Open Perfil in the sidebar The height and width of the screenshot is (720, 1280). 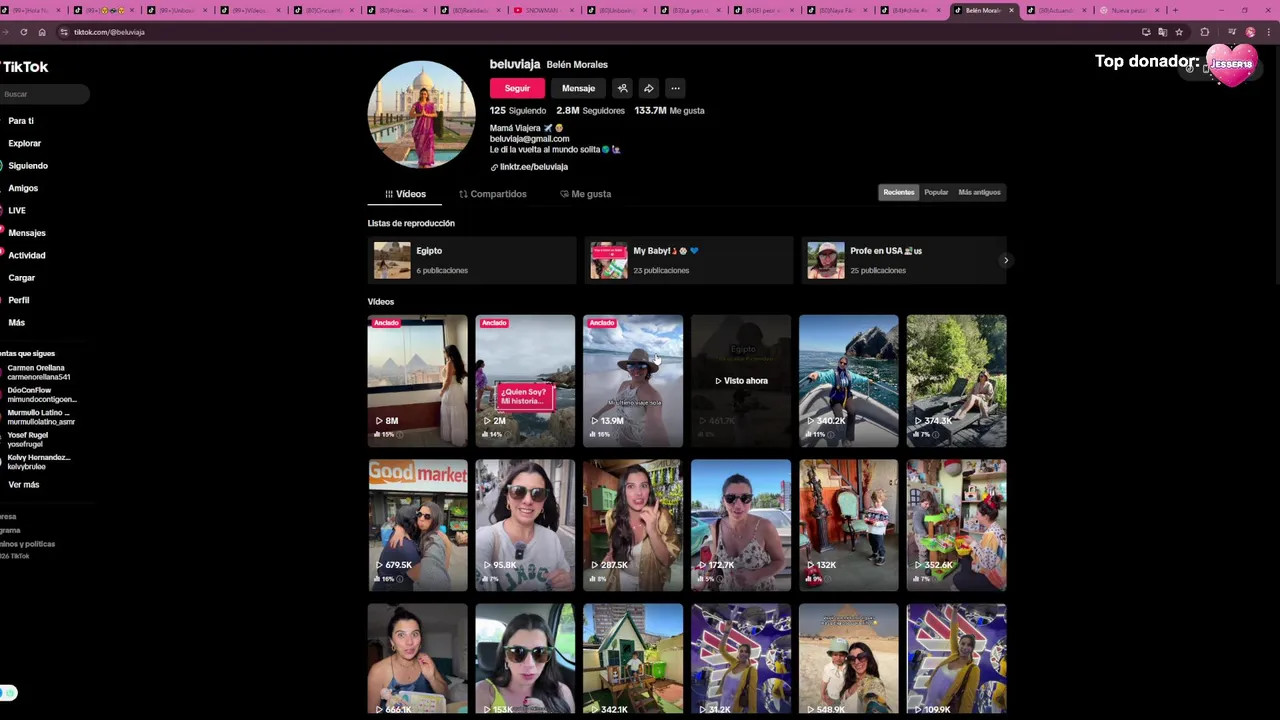pos(19,300)
